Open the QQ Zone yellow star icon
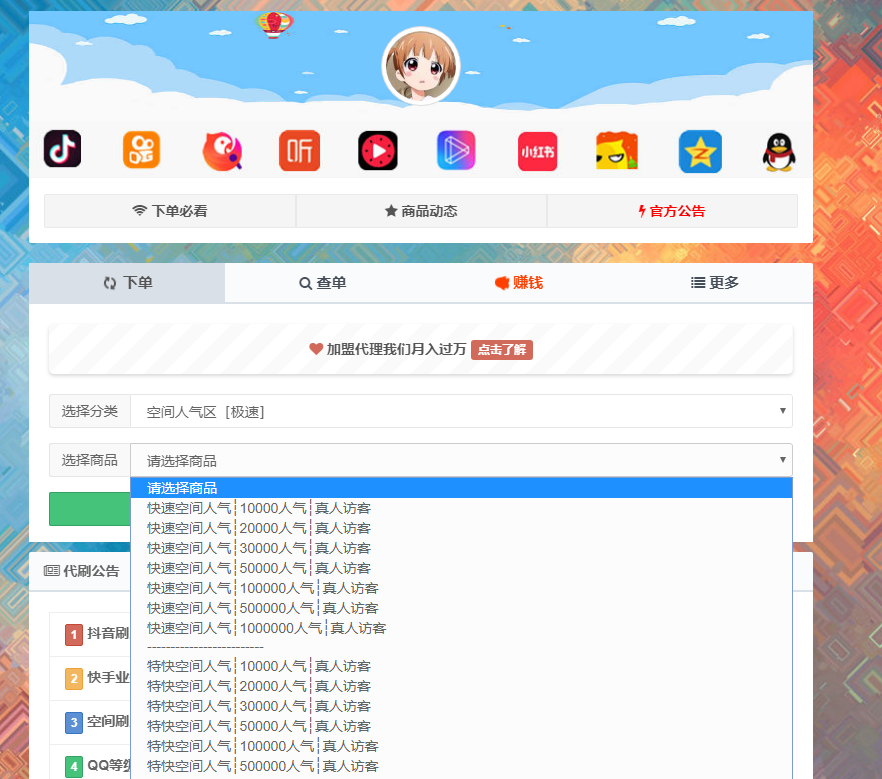The height and width of the screenshot is (779, 882). tap(700, 151)
